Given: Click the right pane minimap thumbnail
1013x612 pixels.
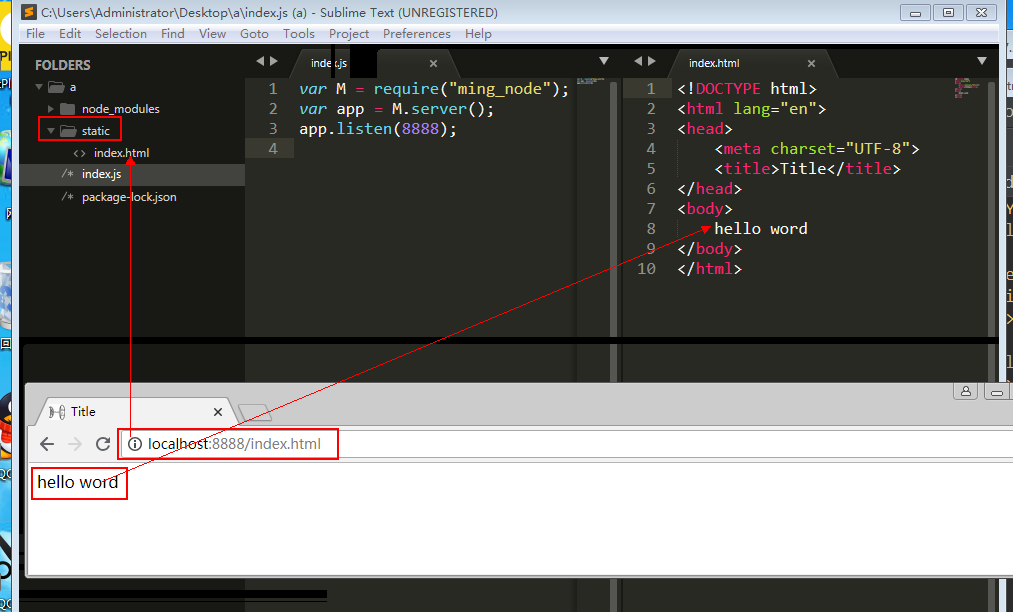Looking at the screenshot, I should coord(967,88).
